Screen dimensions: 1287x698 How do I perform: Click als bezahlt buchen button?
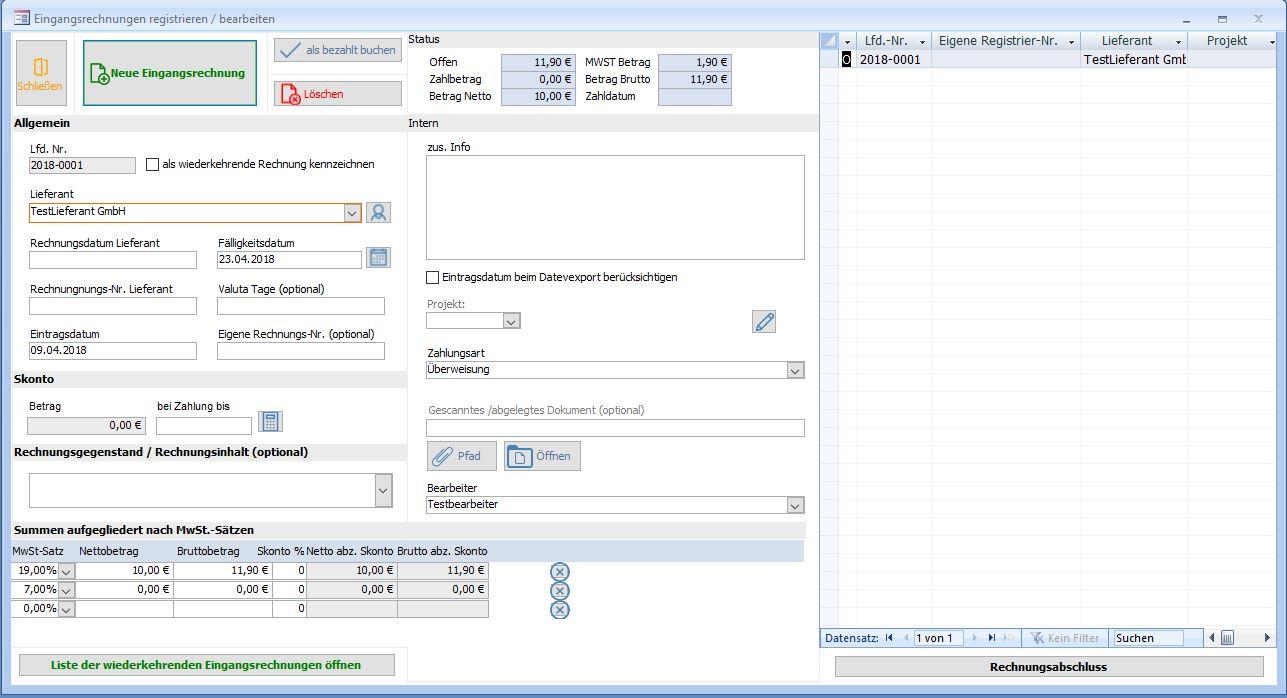pyautogui.click(x=338, y=50)
